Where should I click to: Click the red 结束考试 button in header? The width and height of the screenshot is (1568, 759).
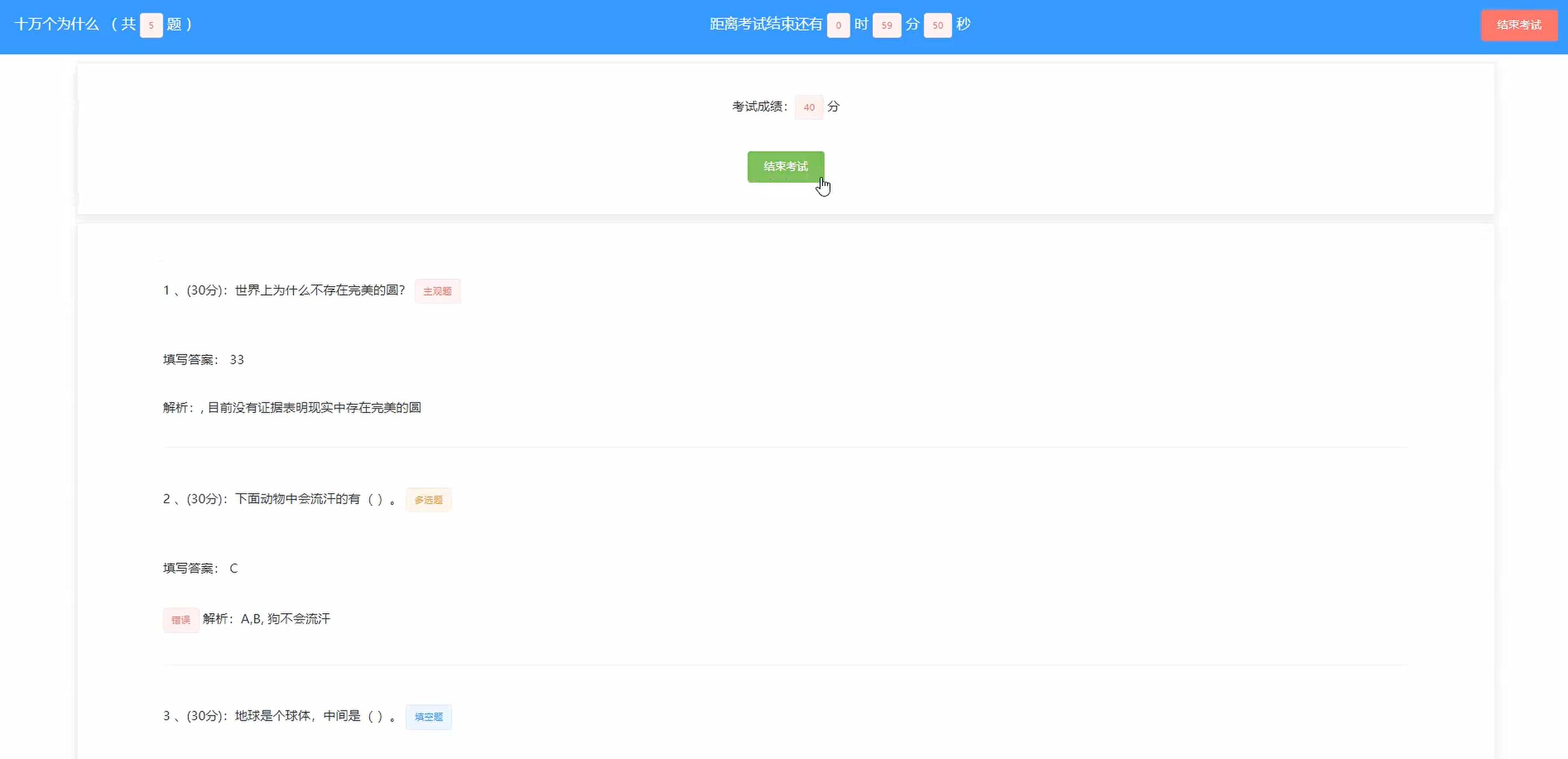(x=1519, y=25)
